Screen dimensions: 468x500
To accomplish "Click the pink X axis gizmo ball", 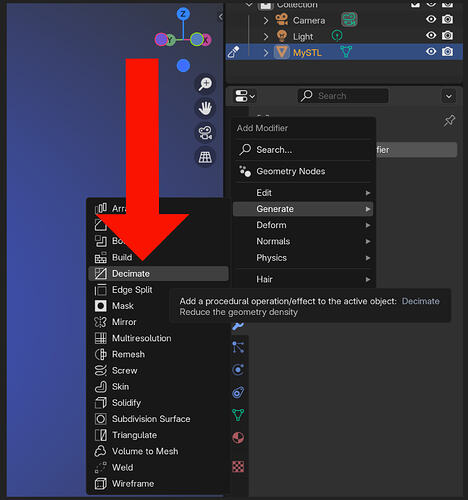I will (206, 40).
